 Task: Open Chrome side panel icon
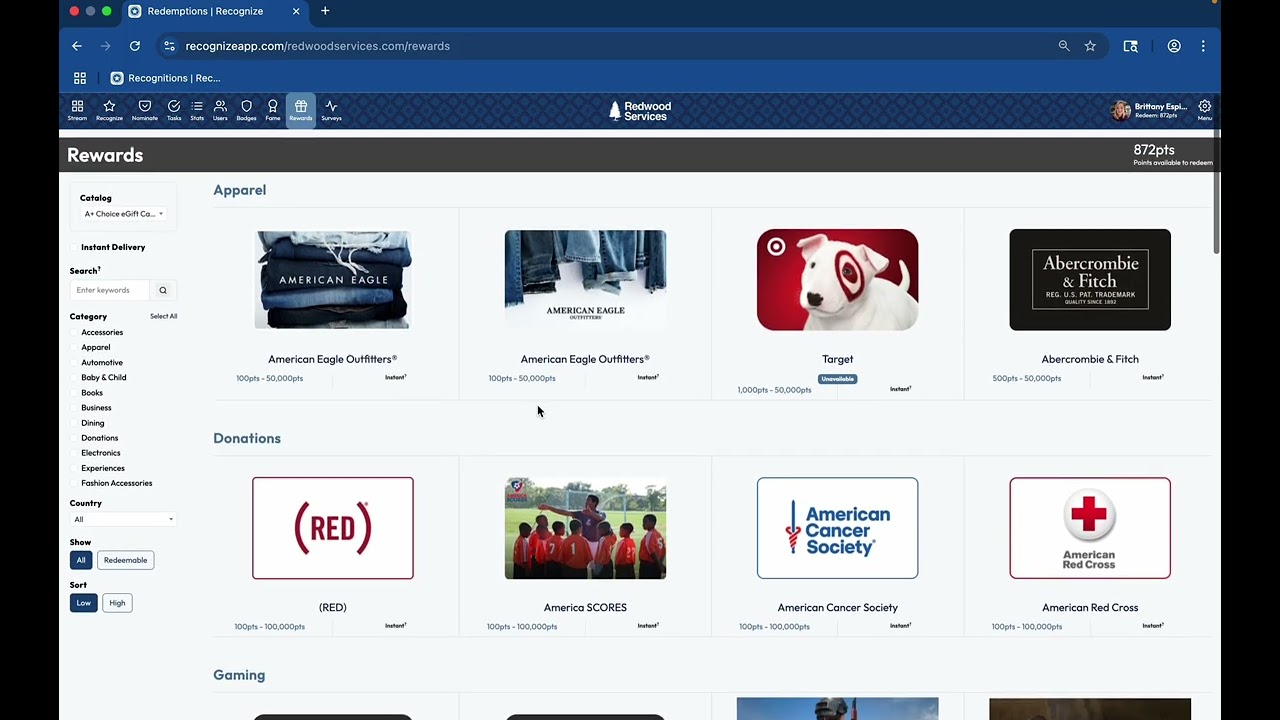(x=1131, y=46)
